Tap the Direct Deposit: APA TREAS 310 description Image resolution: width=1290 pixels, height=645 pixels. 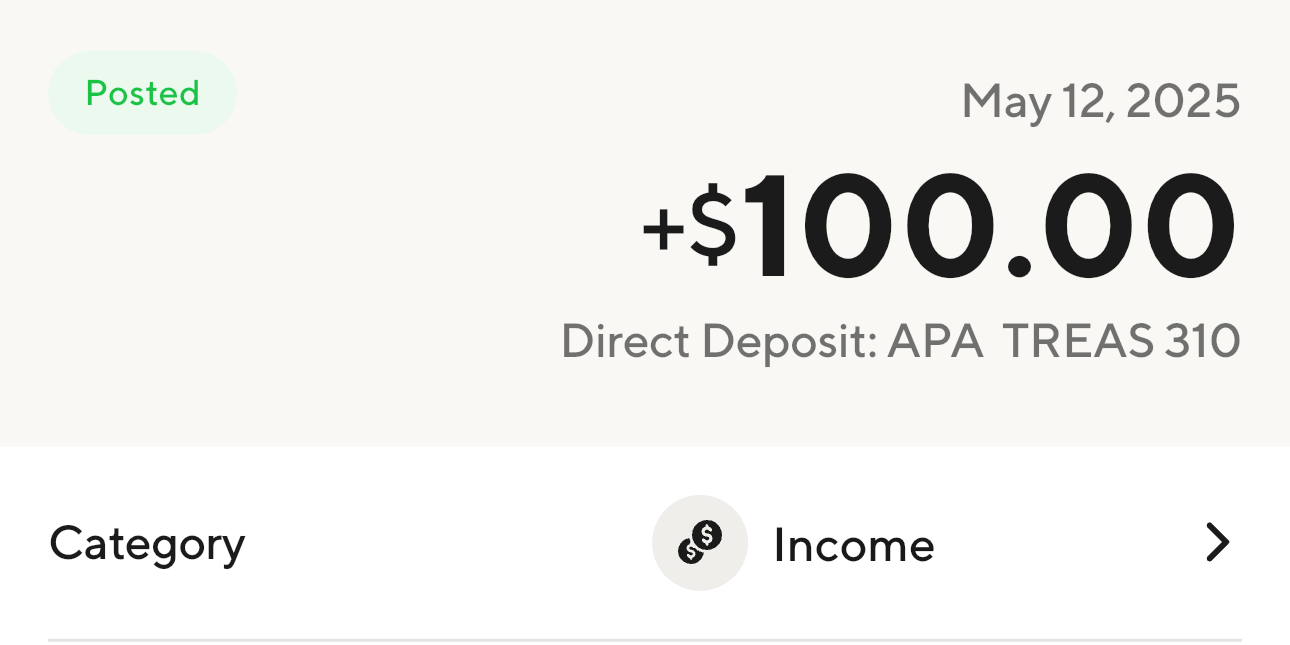pyautogui.click(x=901, y=341)
